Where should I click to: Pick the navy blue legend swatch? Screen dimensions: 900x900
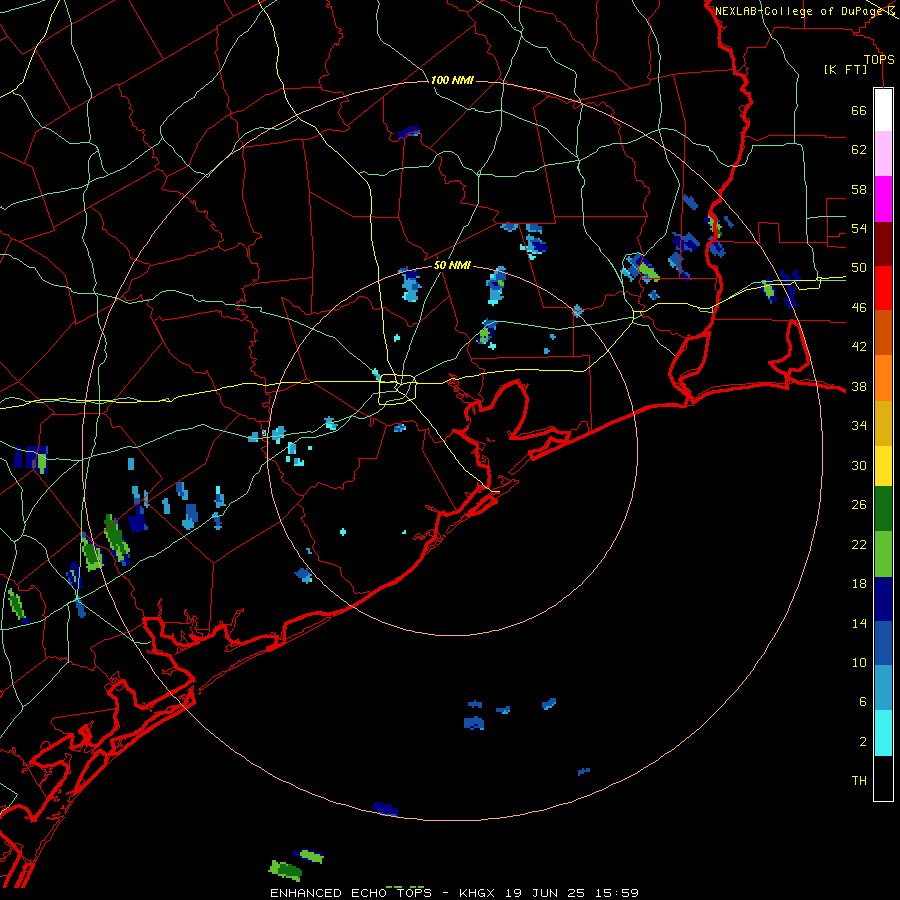(x=883, y=599)
